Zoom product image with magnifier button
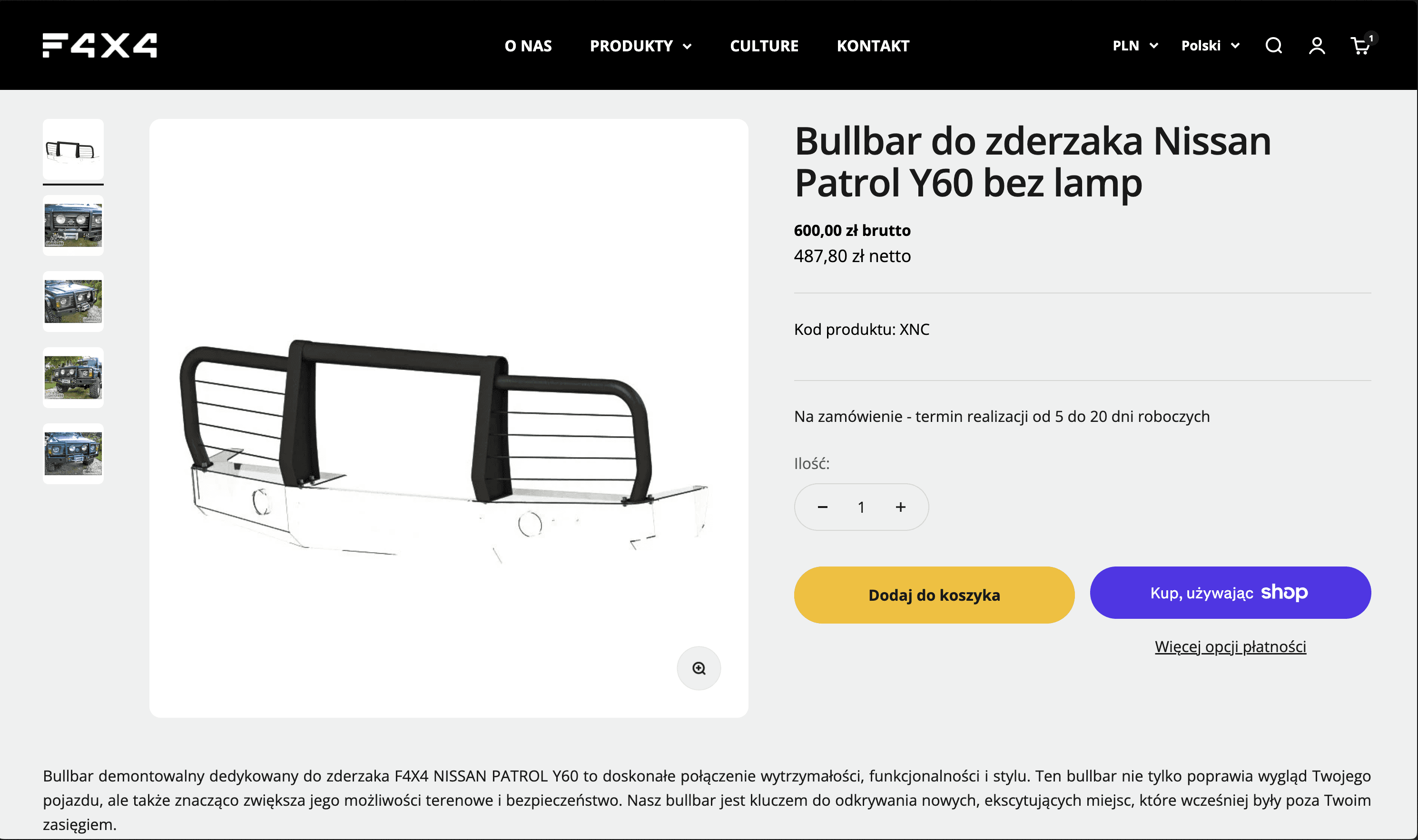 coord(699,668)
